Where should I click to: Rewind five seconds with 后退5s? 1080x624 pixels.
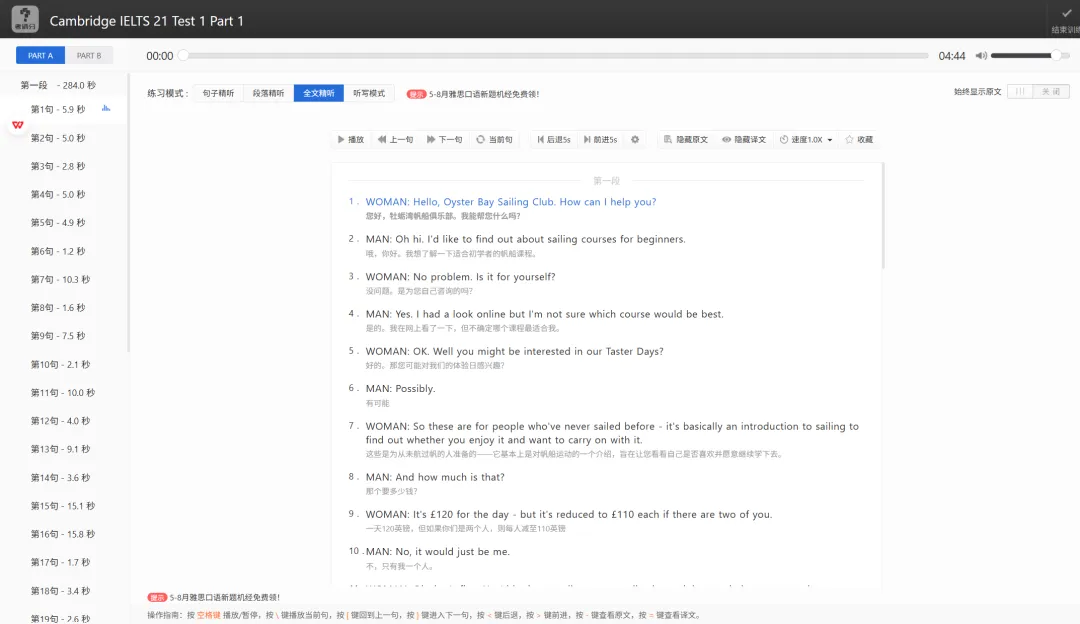click(x=554, y=140)
